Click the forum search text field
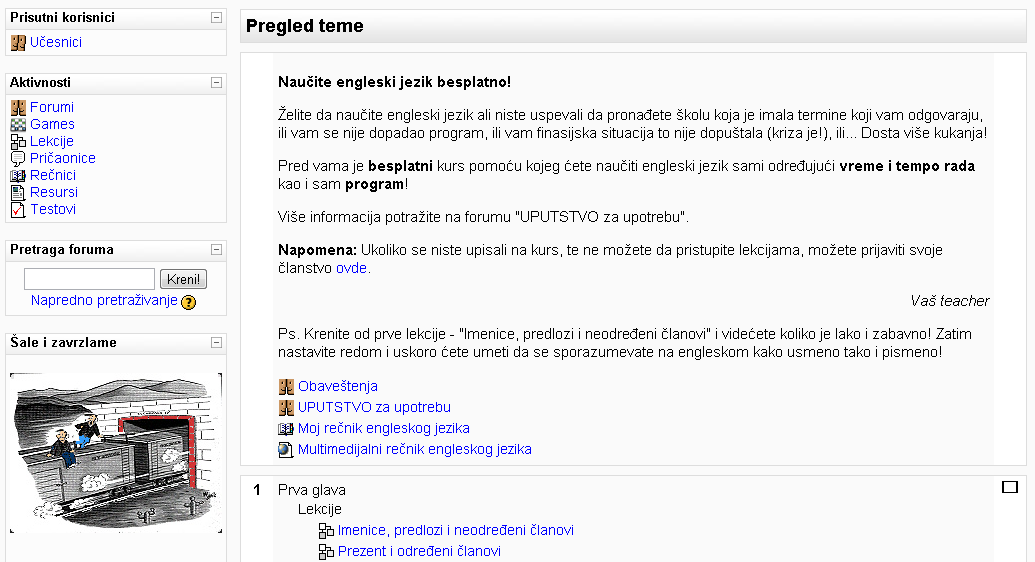Screen dimensions: 1035x562 click(x=89, y=279)
